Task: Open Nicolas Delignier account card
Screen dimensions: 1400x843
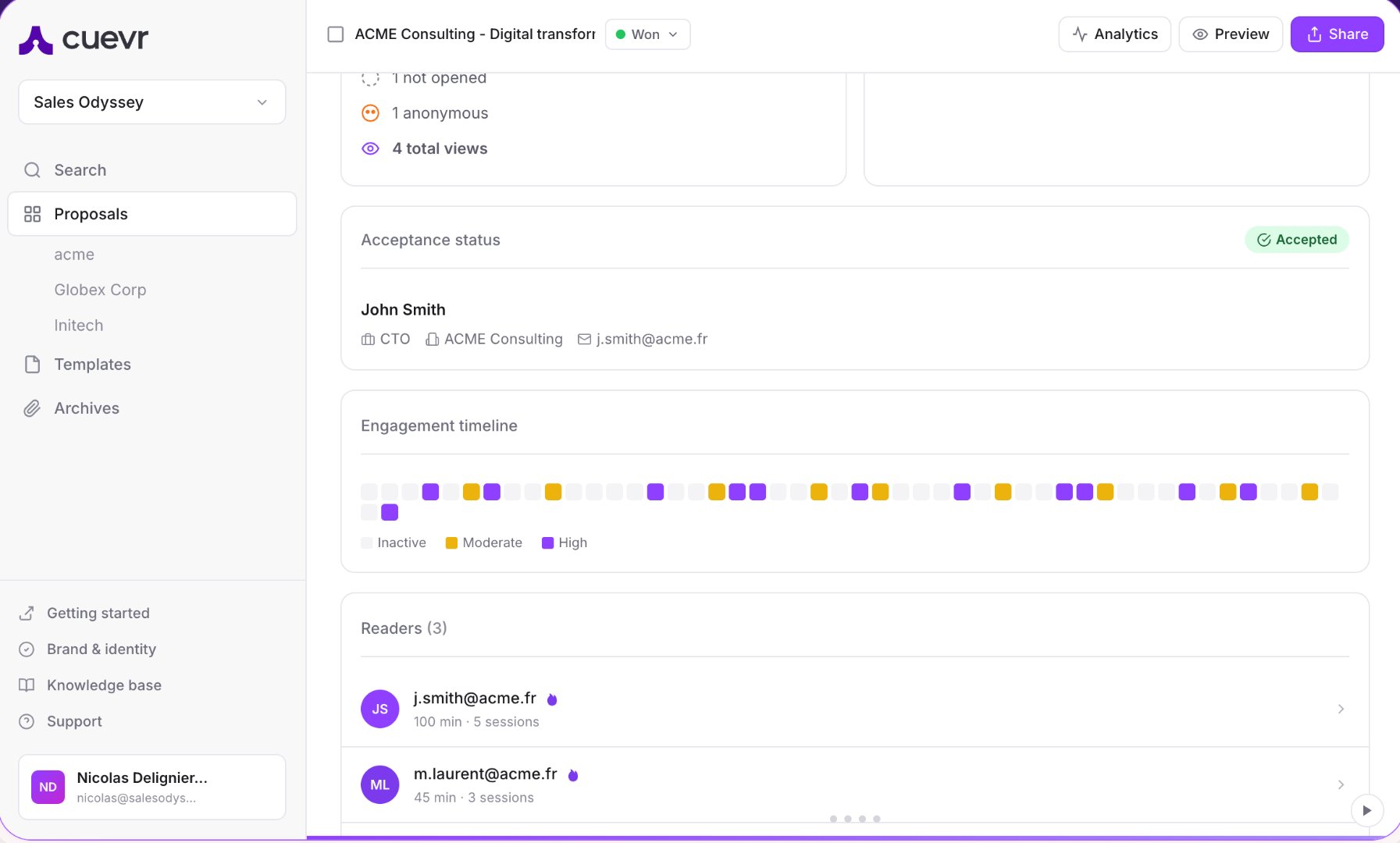Action: tap(151, 787)
